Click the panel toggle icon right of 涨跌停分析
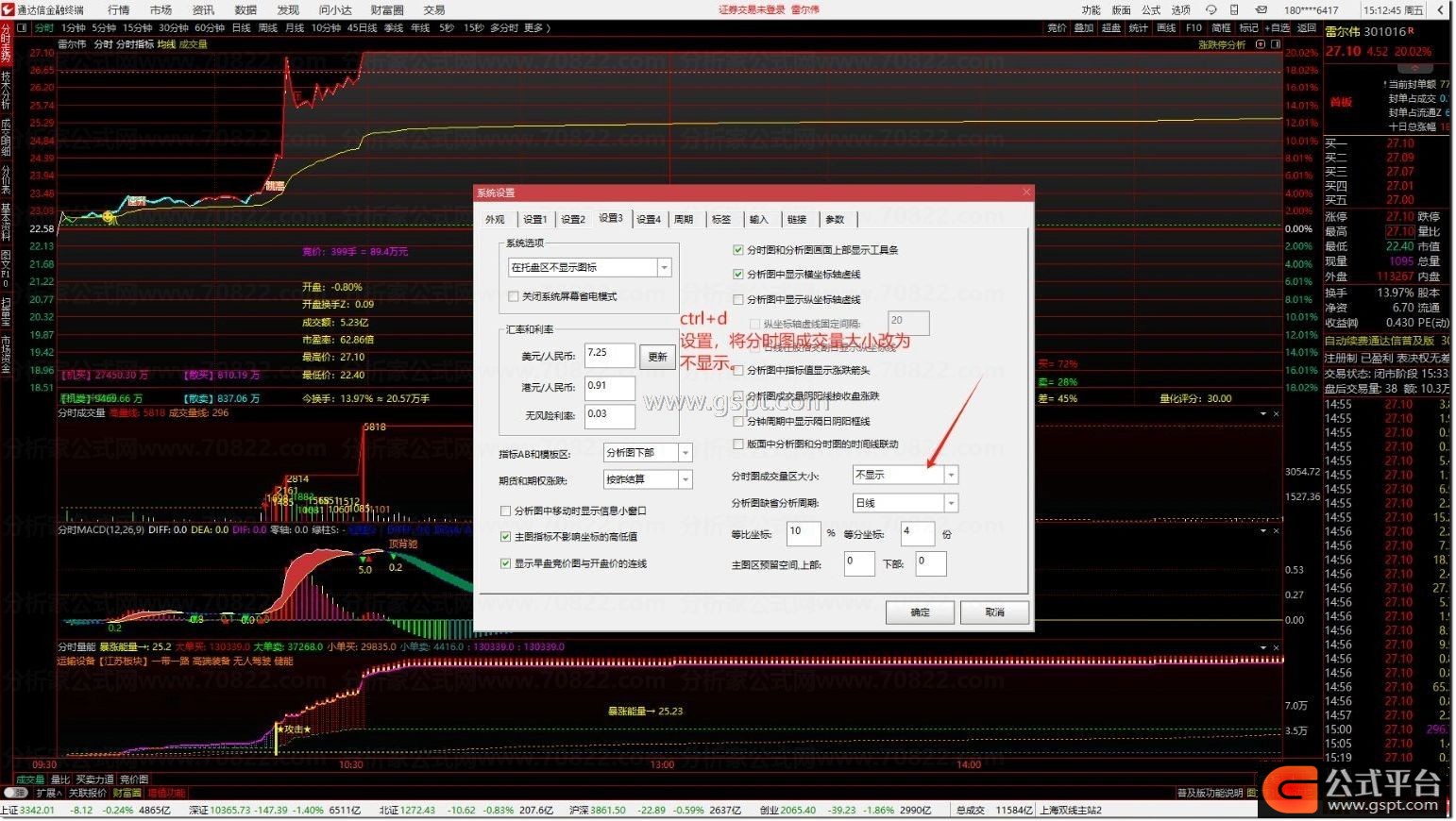 [x=1276, y=44]
